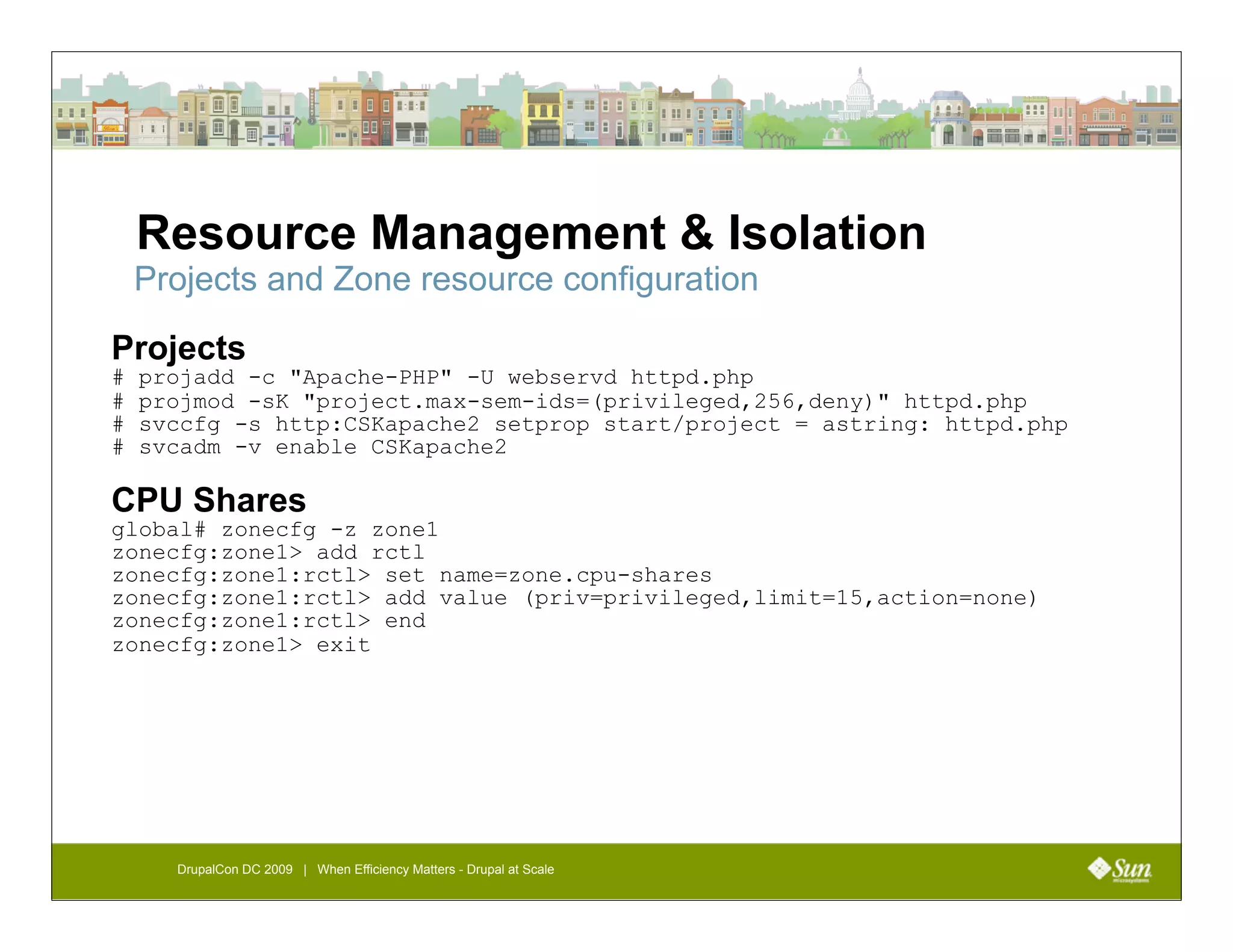The image size is (1233, 952).
Task: Click the blue domed corner building
Action: [949, 117]
